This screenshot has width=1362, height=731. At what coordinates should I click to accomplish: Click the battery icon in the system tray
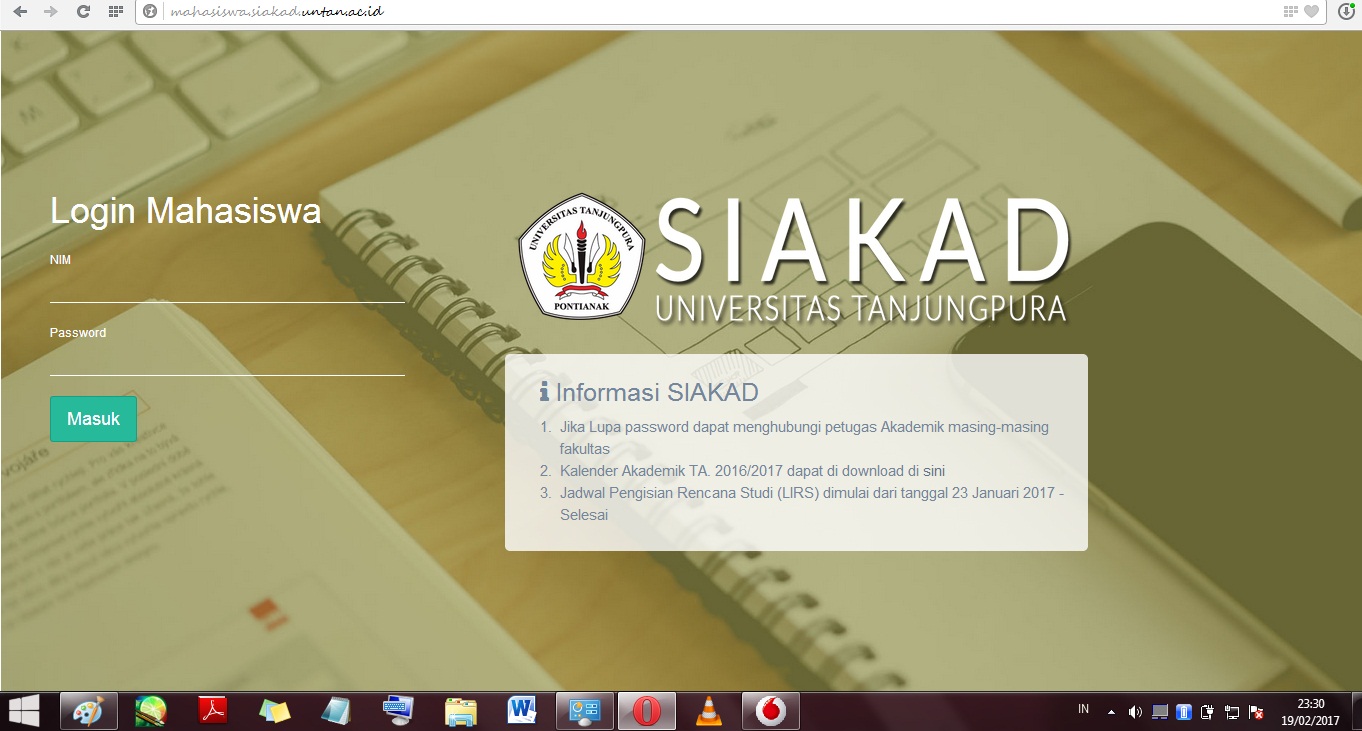click(1182, 712)
